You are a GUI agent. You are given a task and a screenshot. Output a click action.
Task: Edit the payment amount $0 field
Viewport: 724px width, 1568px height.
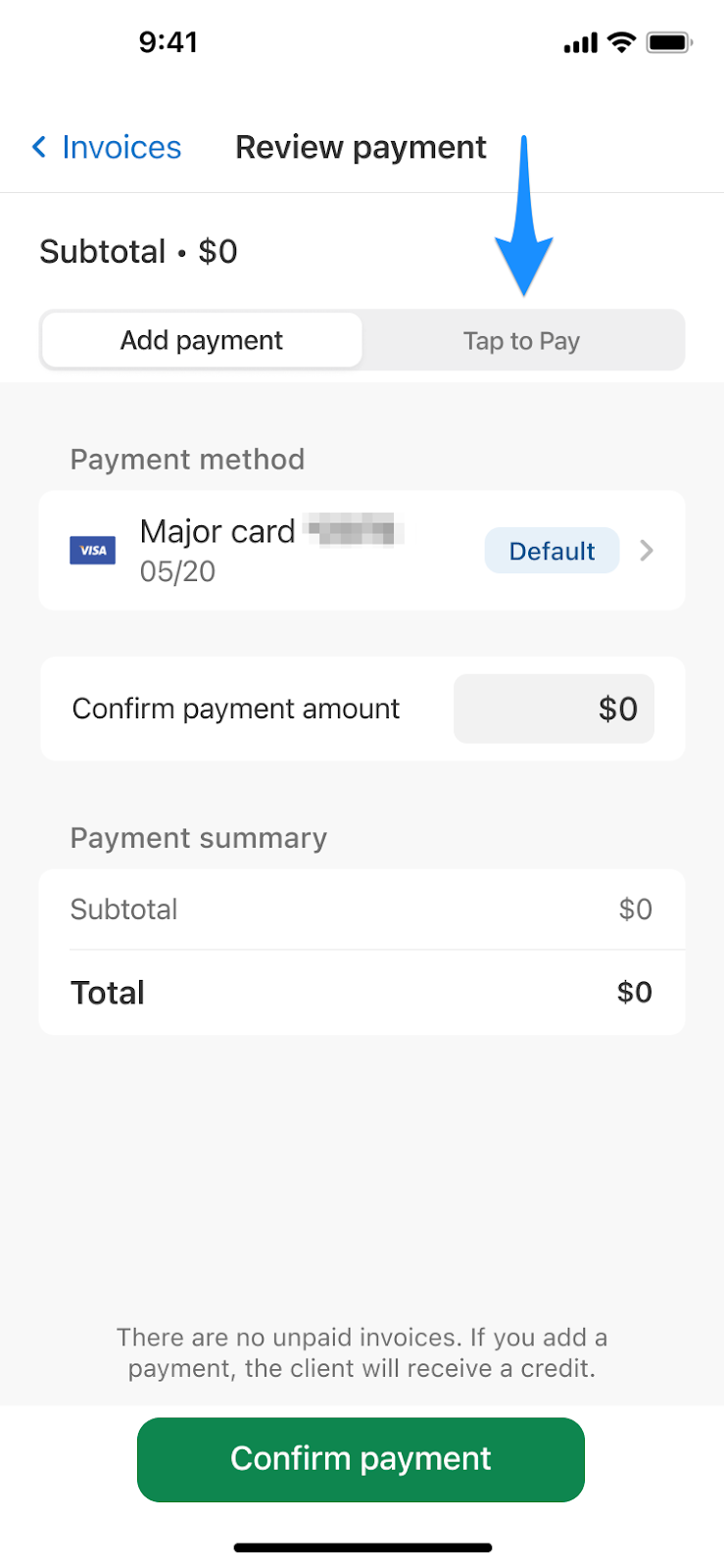(554, 709)
